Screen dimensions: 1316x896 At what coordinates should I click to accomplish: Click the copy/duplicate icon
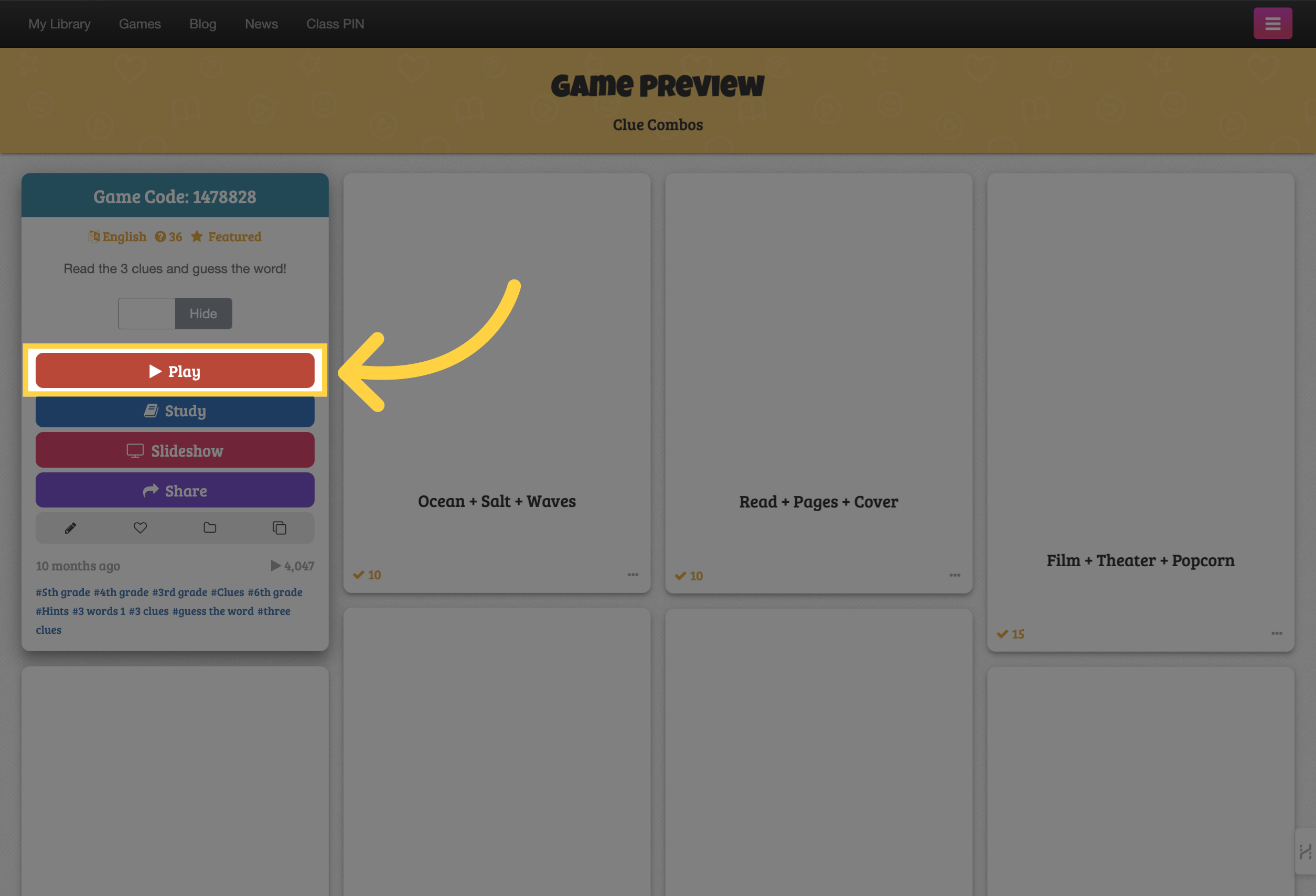(x=278, y=528)
